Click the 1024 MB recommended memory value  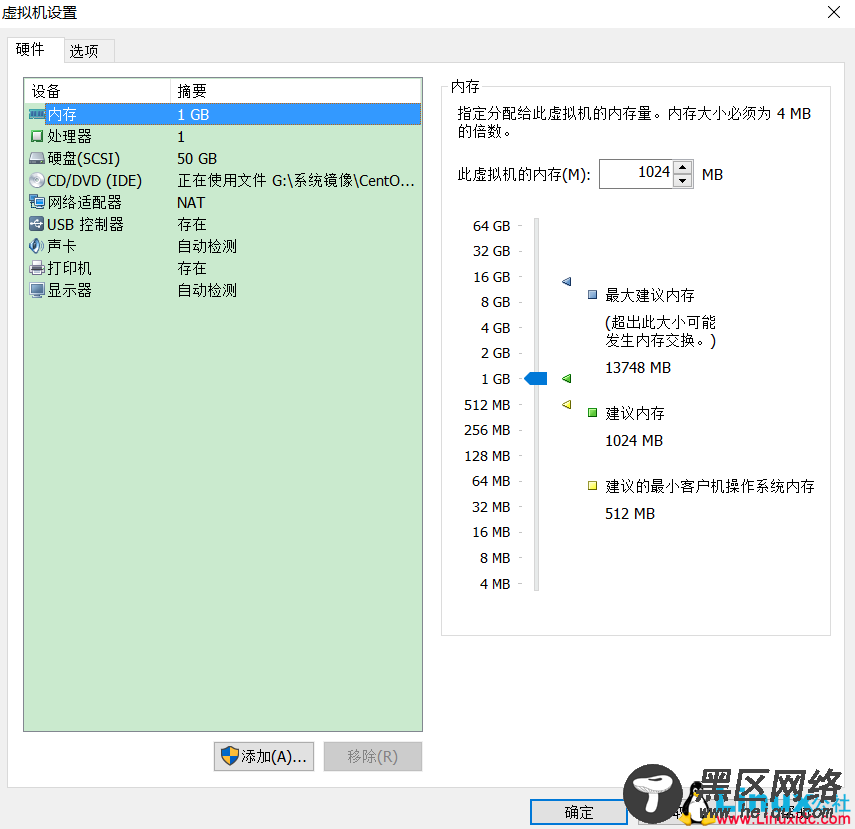[x=634, y=441]
